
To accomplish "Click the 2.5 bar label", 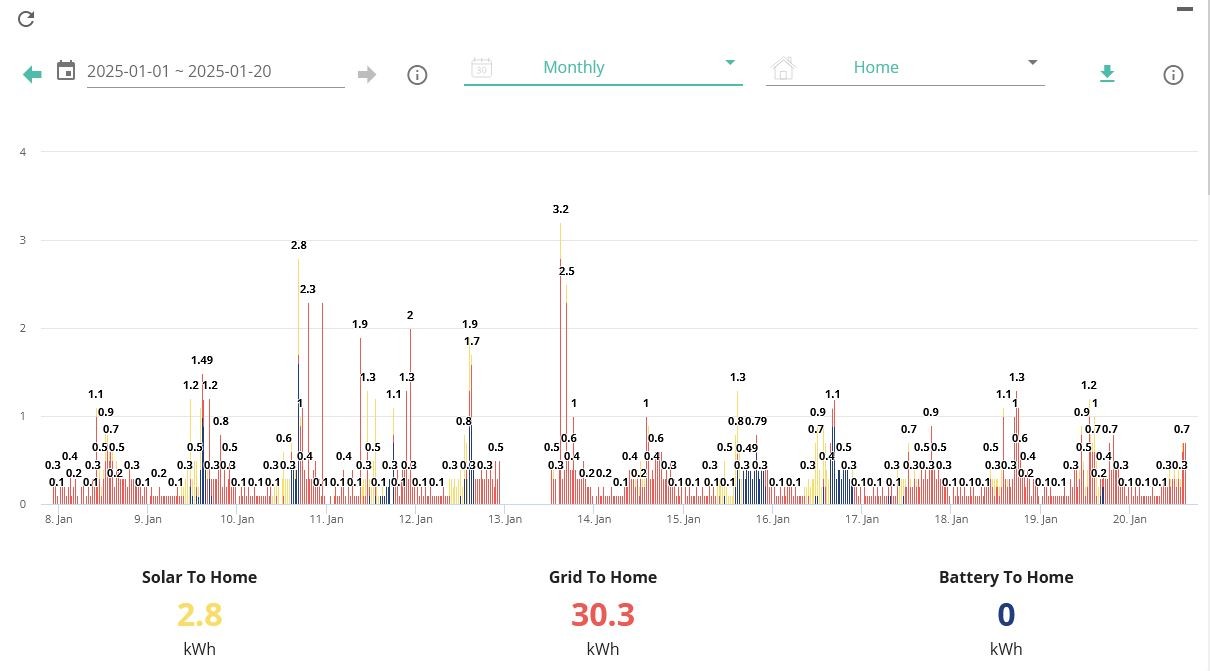I will tap(567, 271).
